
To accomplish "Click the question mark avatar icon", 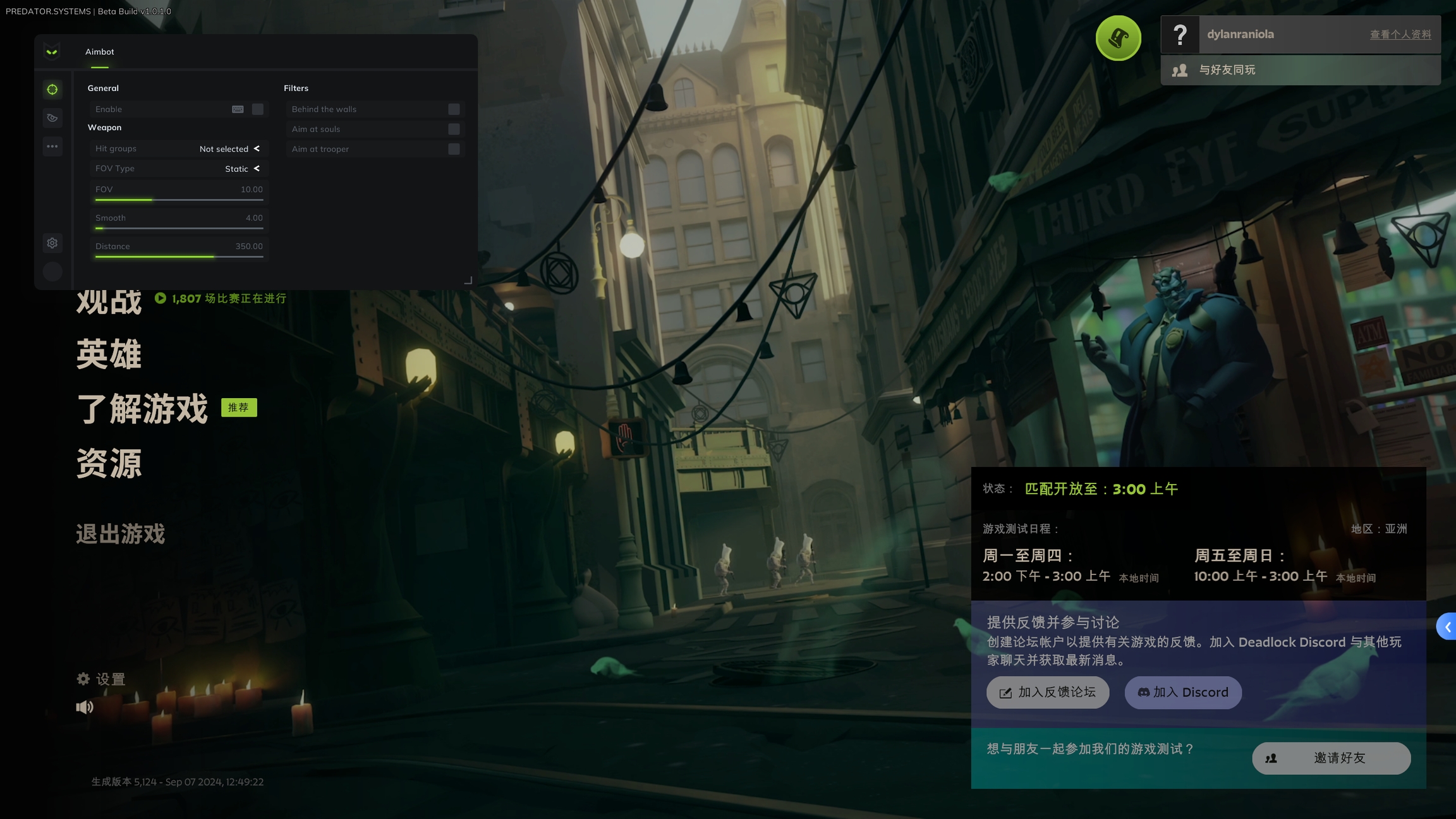I will [x=1180, y=35].
